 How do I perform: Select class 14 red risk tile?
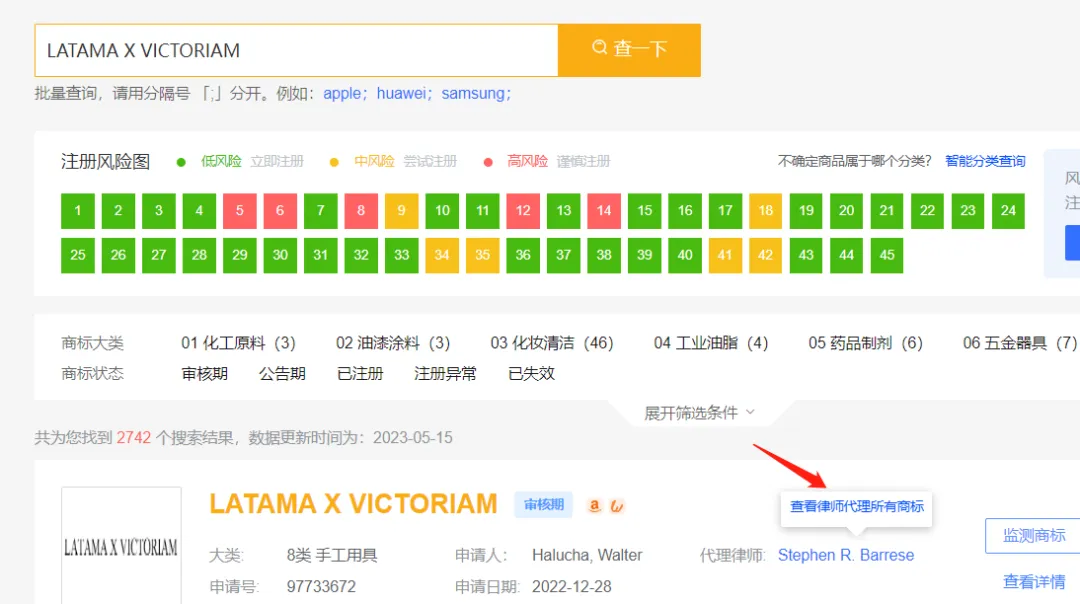(604, 211)
